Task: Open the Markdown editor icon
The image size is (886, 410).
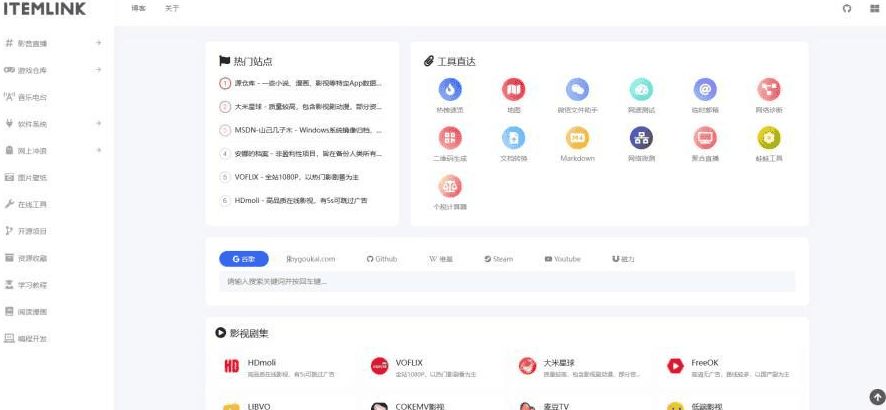Action: point(577,138)
